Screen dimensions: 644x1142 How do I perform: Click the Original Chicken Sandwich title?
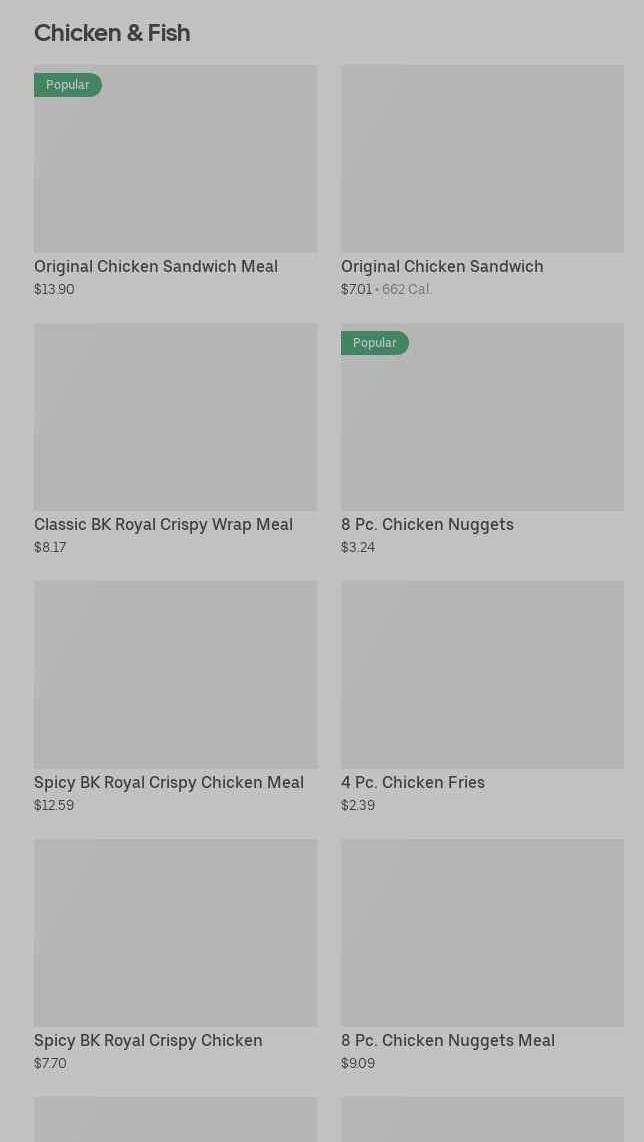[442, 267]
